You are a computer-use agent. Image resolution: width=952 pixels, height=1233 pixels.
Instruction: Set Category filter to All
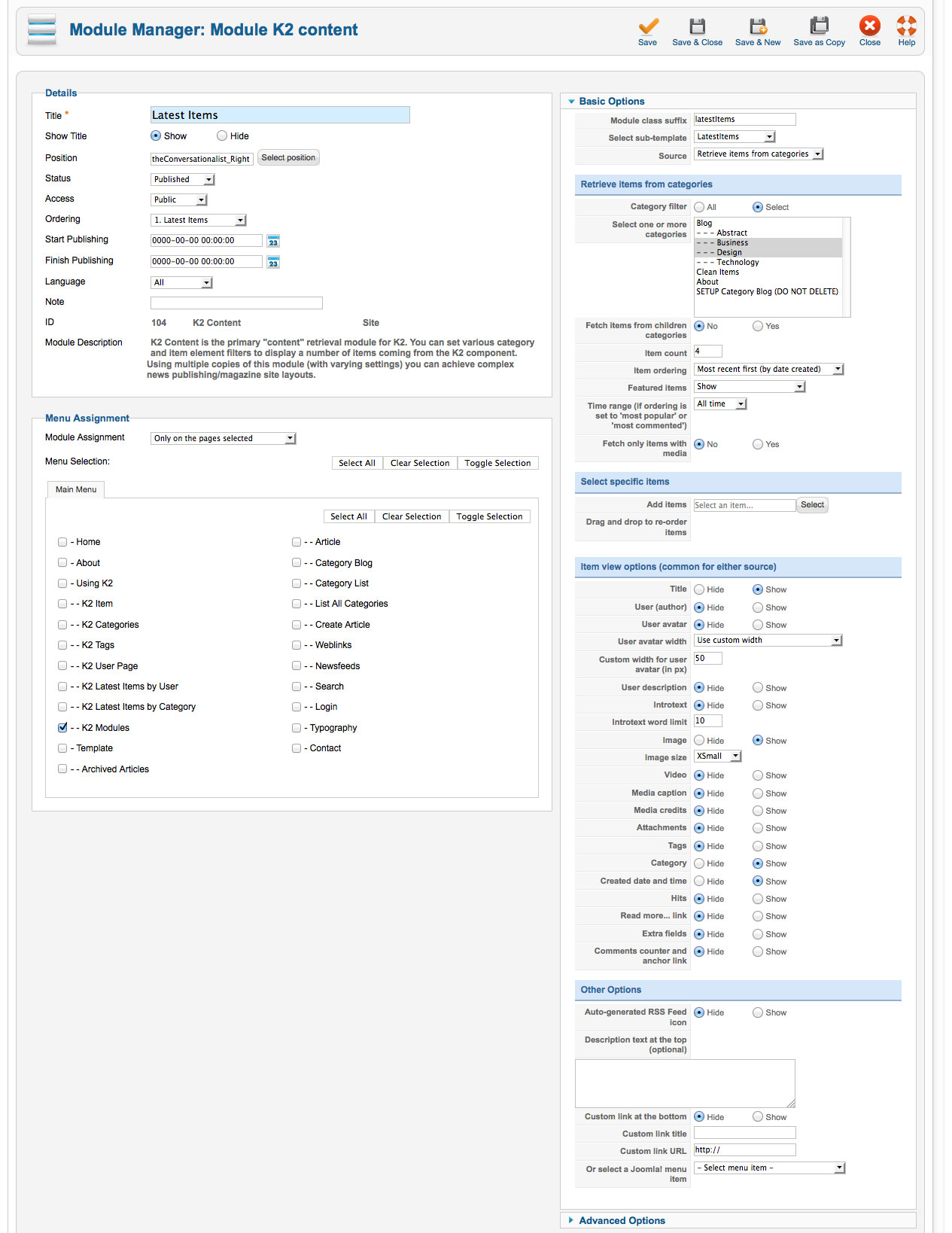699,207
